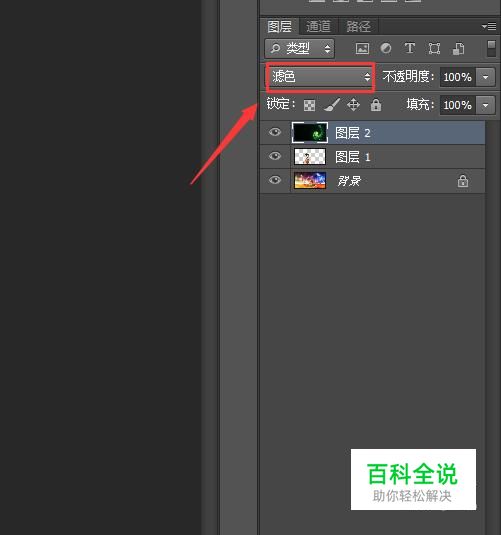Select the 背景 layer thumbnail
The image size is (501, 535).
coord(310,180)
